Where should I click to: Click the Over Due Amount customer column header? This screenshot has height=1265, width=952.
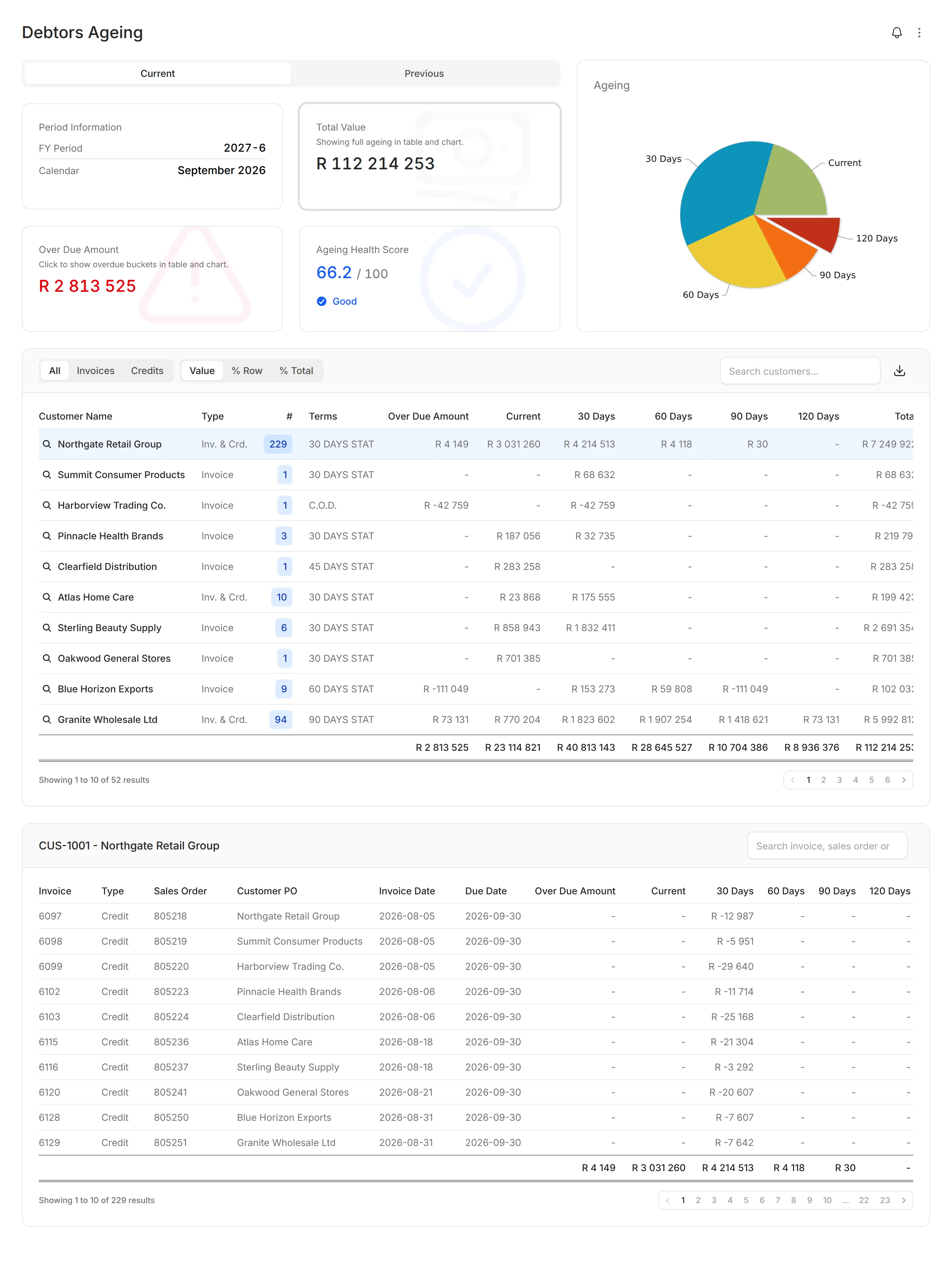coord(428,416)
